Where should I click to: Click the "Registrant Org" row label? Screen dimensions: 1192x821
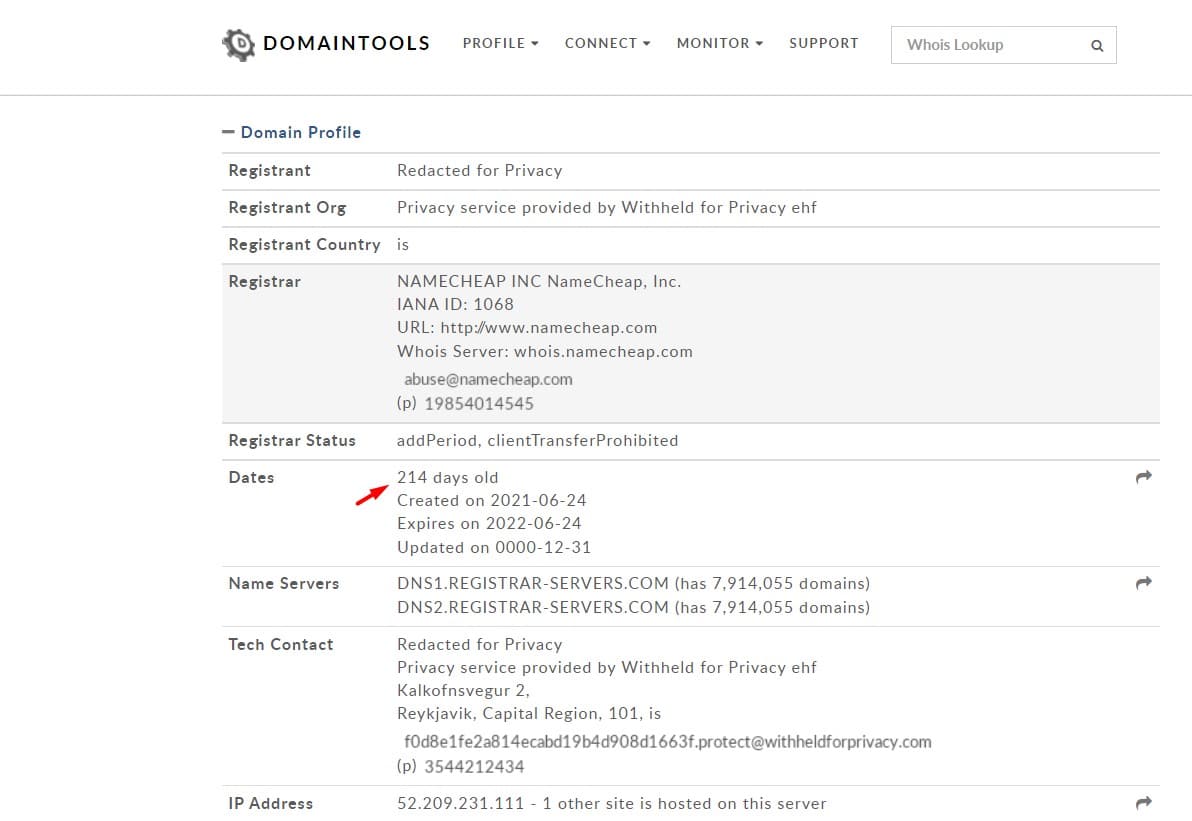click(287, 208)
